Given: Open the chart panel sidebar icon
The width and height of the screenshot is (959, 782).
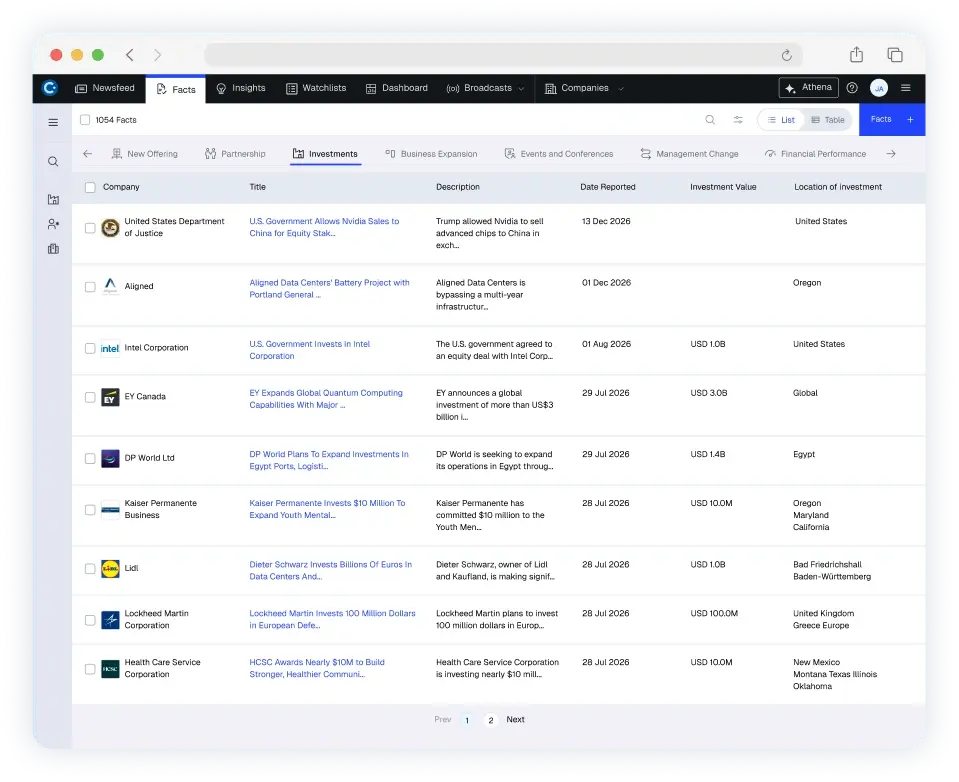Looking at the screenshot, I should 53,199.
